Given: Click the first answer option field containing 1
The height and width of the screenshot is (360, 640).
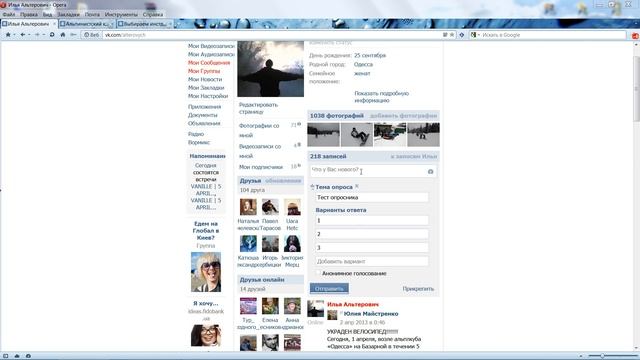Looking at the screenshot, I should (x=372, y=220).
